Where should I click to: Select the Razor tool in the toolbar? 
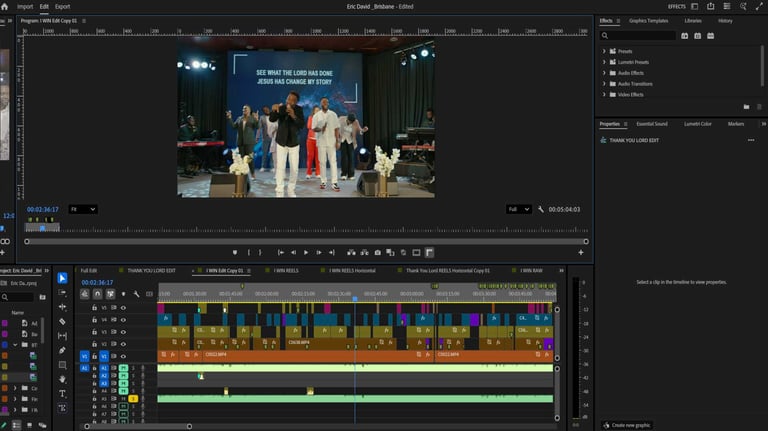(62, 322)
